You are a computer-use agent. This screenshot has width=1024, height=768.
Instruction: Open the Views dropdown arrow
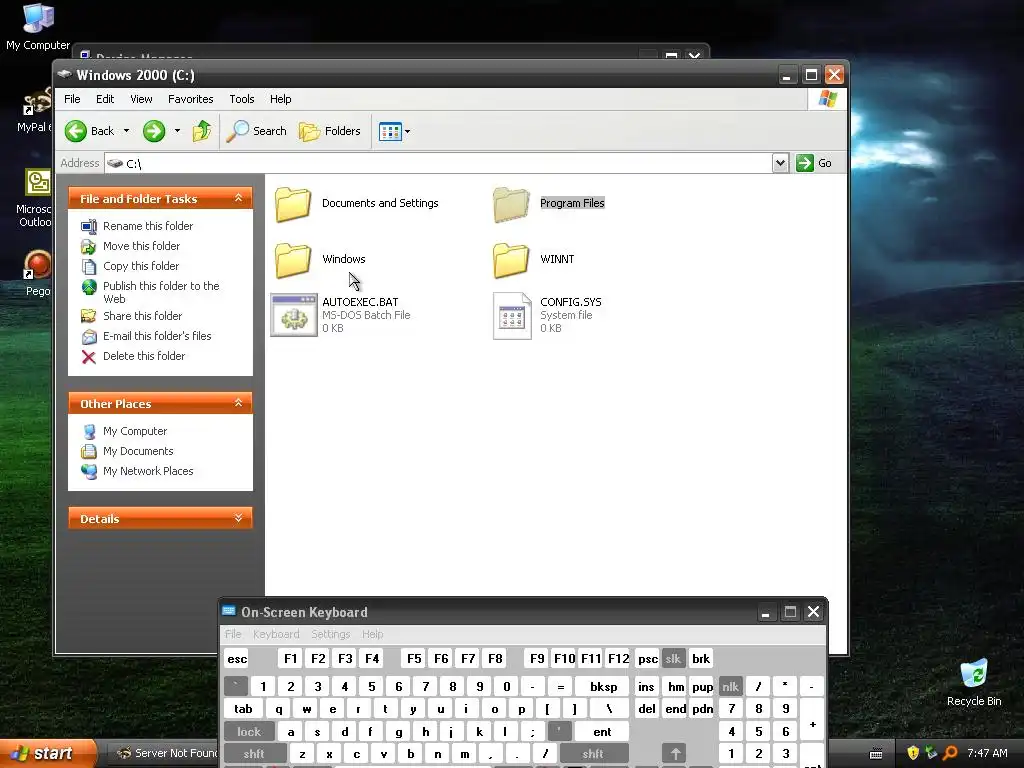[408, 131]
